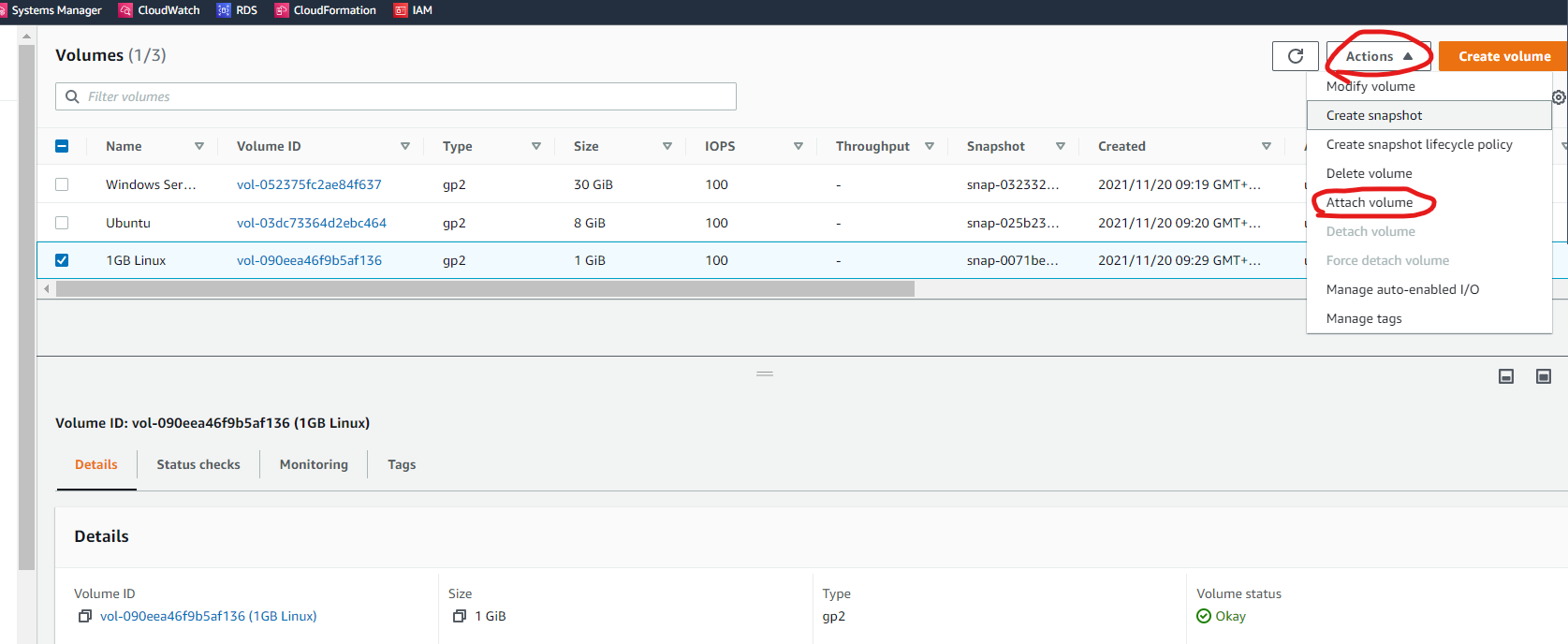Screen dimensions: 1568x644
Task: Open the CloudFormation service shortcut icon
Action: click(x=282, y=10)
